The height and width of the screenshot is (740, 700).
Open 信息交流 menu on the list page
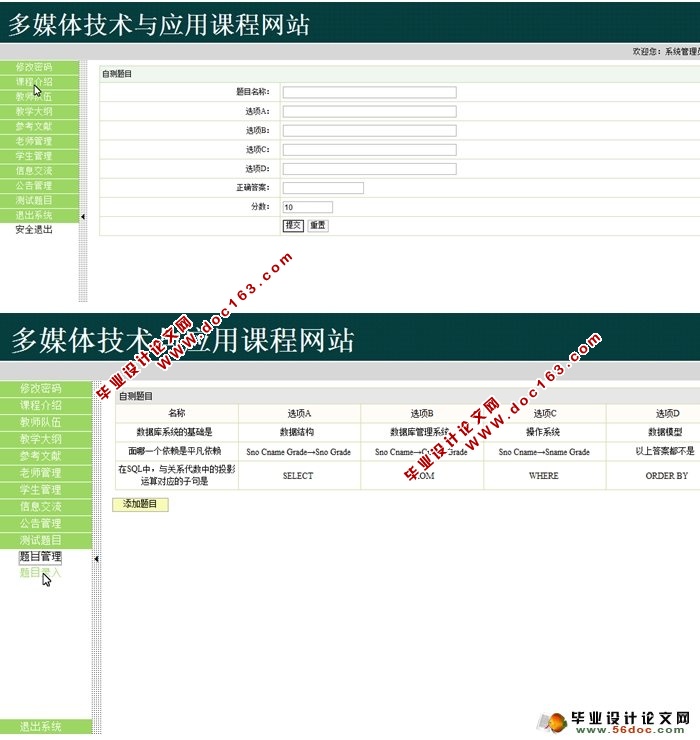pos(46,506)
